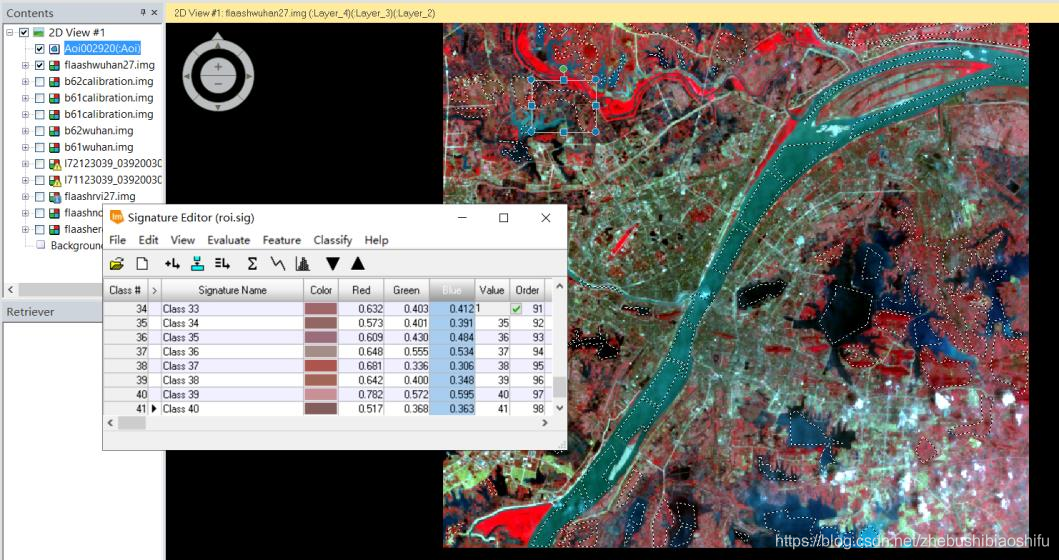
Task: Uncheck flaashwuhan27.img layer visibility
Action: (39, 66)
